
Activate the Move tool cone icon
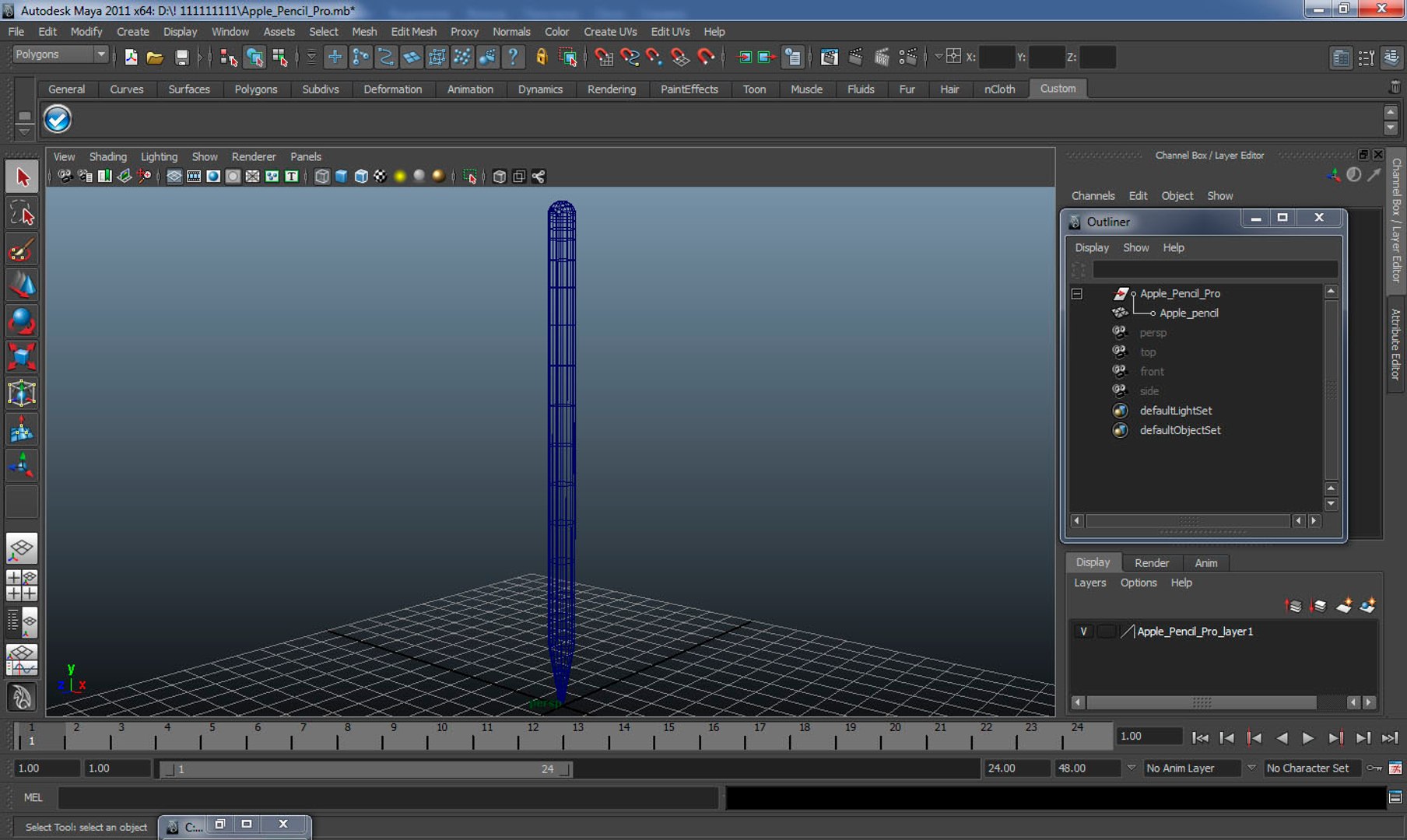22,285
